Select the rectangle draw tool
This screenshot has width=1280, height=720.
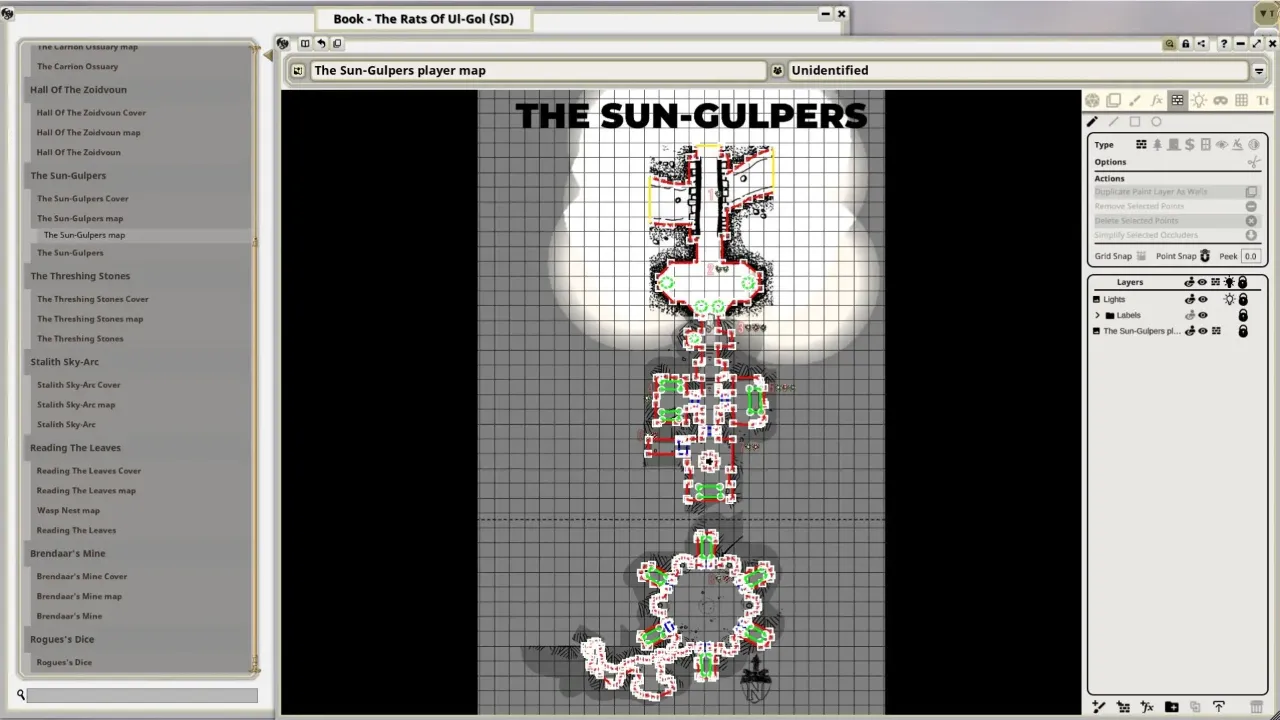[1135, 122]
